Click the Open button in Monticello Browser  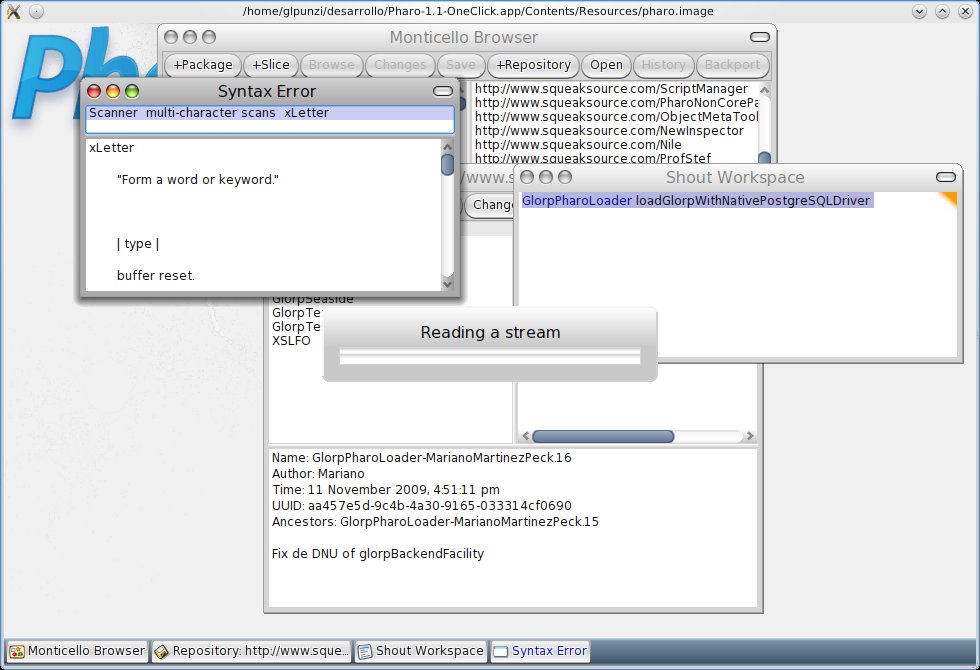[606, 65]
